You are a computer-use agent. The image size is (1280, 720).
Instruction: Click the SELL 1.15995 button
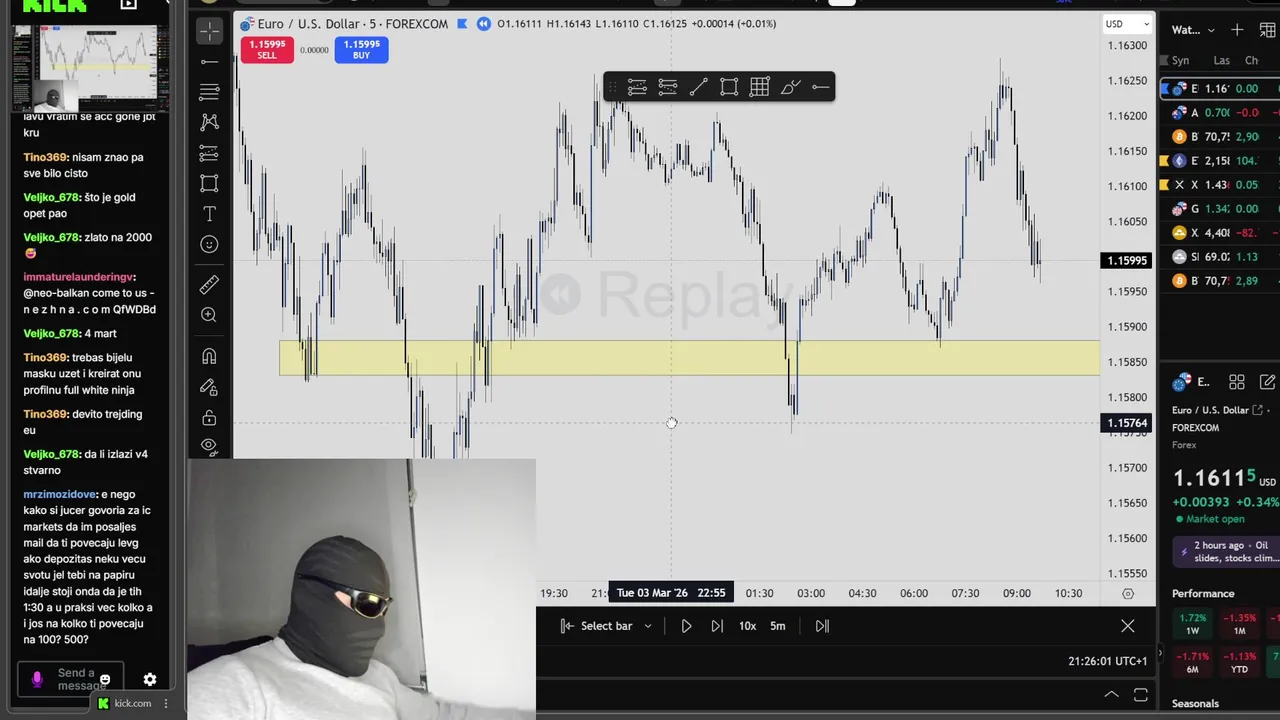[x=267, y=50]
